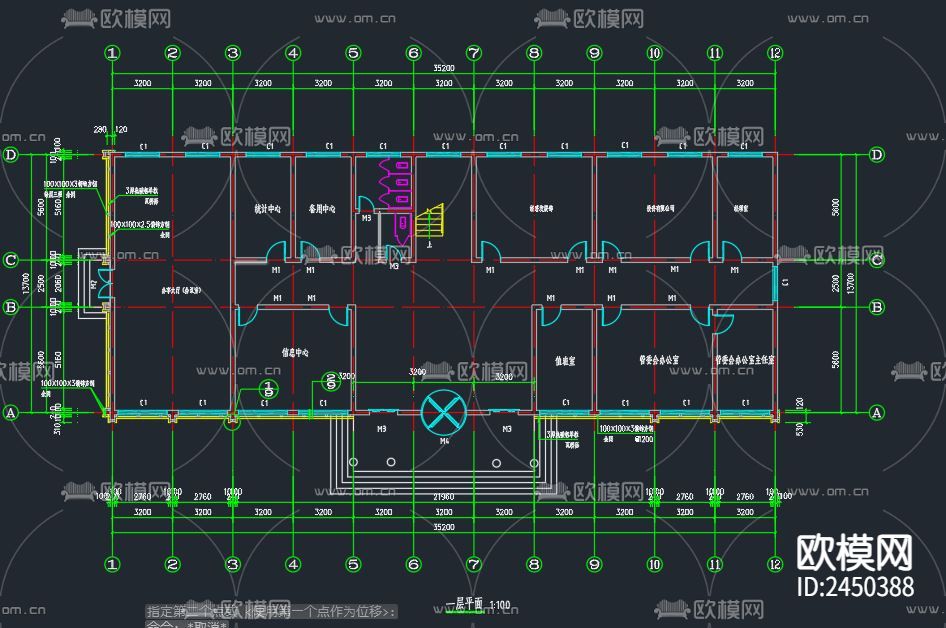The width and height of the screenshot is (946, 628).
Task: Select the 310 dimension text
Action: tap(58, 428)
